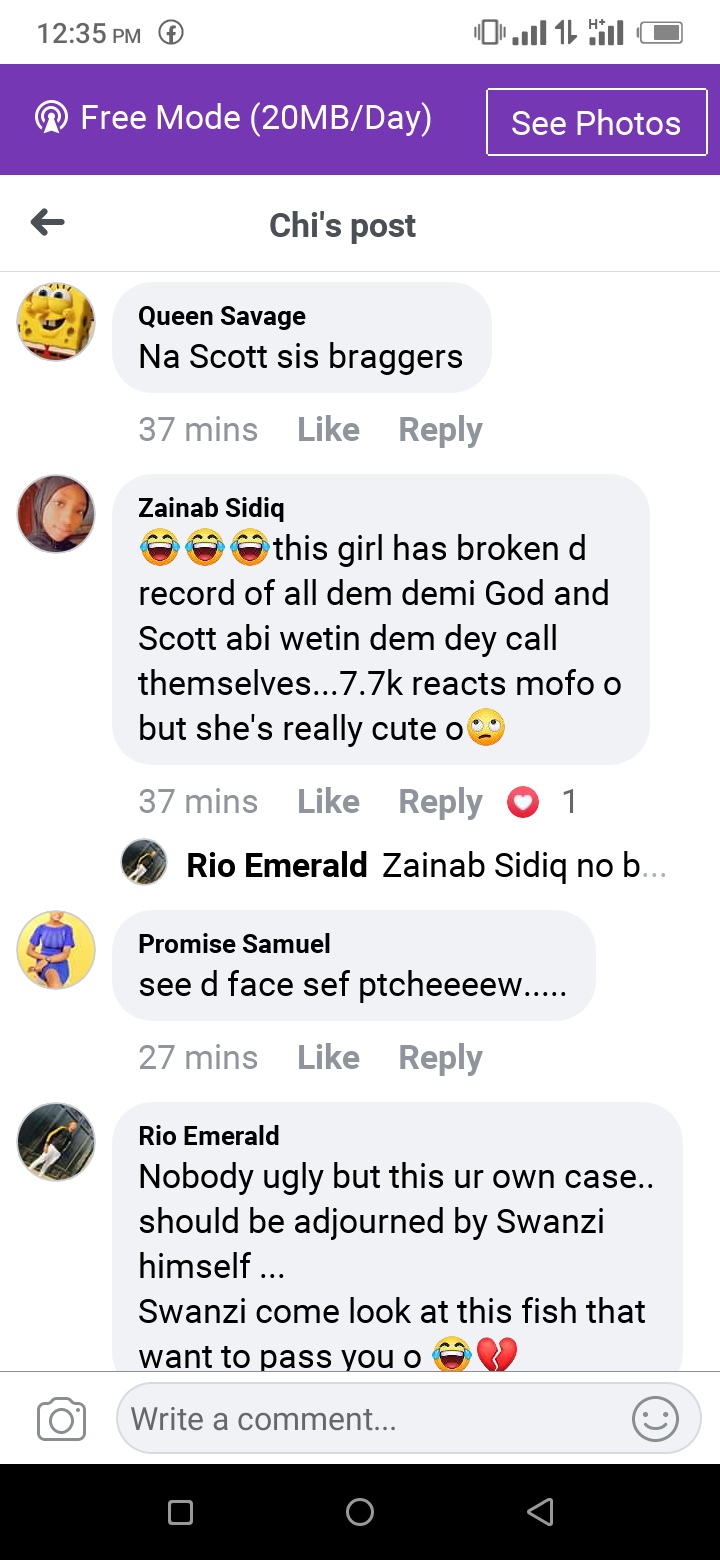Open Queen Savage's SpongeBob profile picture
Image resolution: width=720 pixels, height=1560 pixels.
56,322
